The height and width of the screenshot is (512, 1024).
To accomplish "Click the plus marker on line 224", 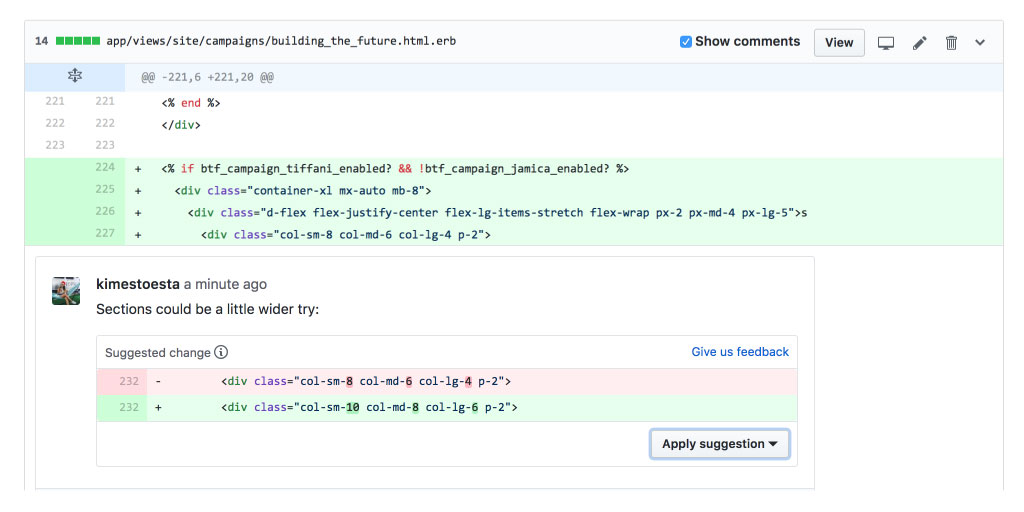I will [x=138, y=168].
